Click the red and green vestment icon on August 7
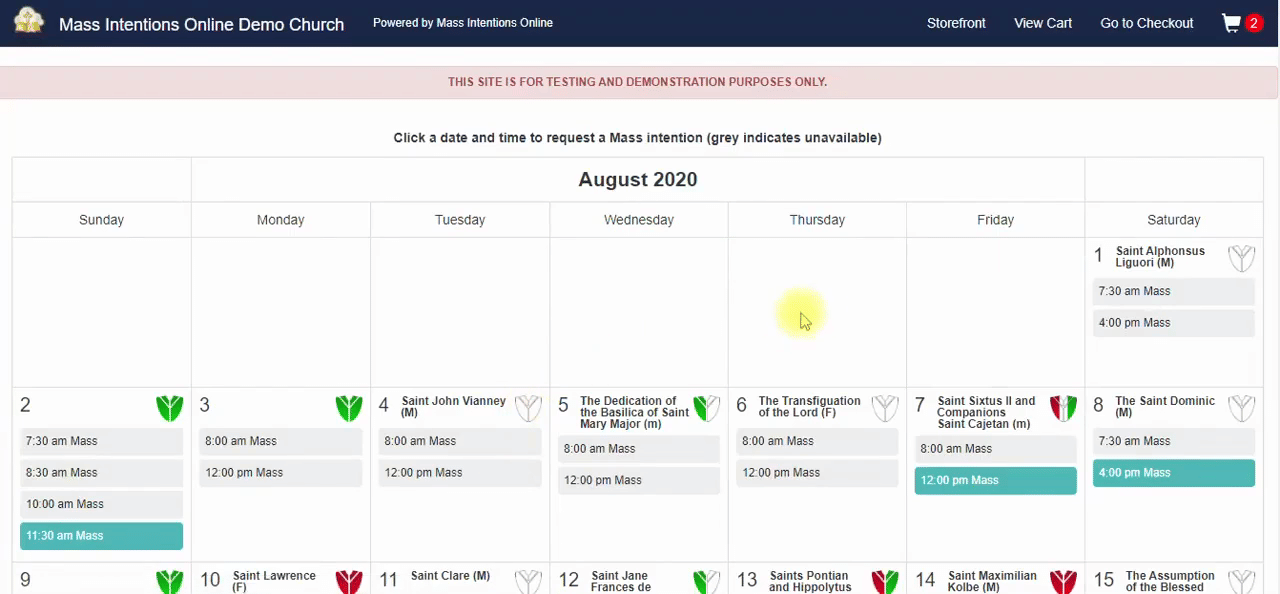The image size is (1280, 594). pyautogui.click(x=1063, y=408)
